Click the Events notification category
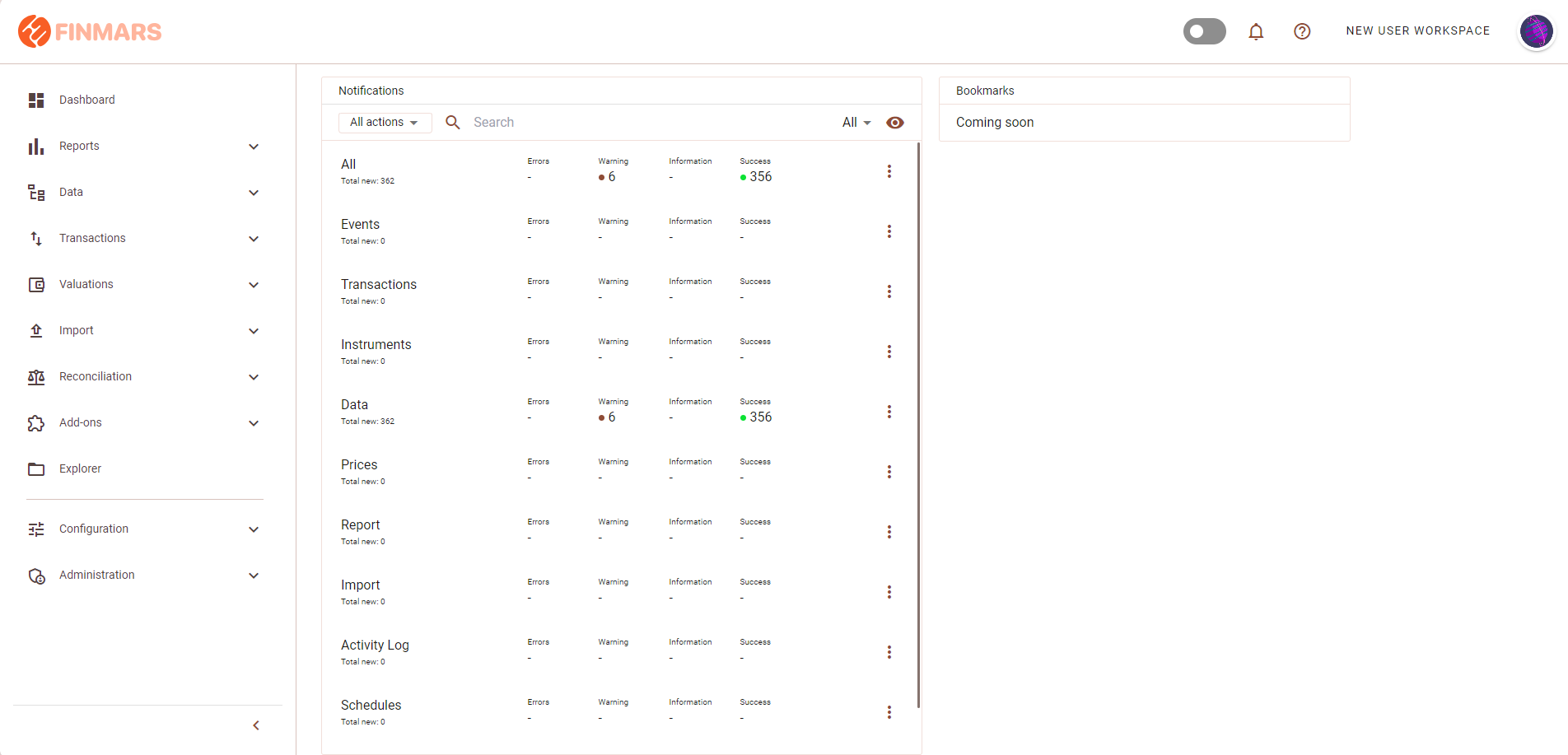The image size is (1568, 755). [360, 224]
